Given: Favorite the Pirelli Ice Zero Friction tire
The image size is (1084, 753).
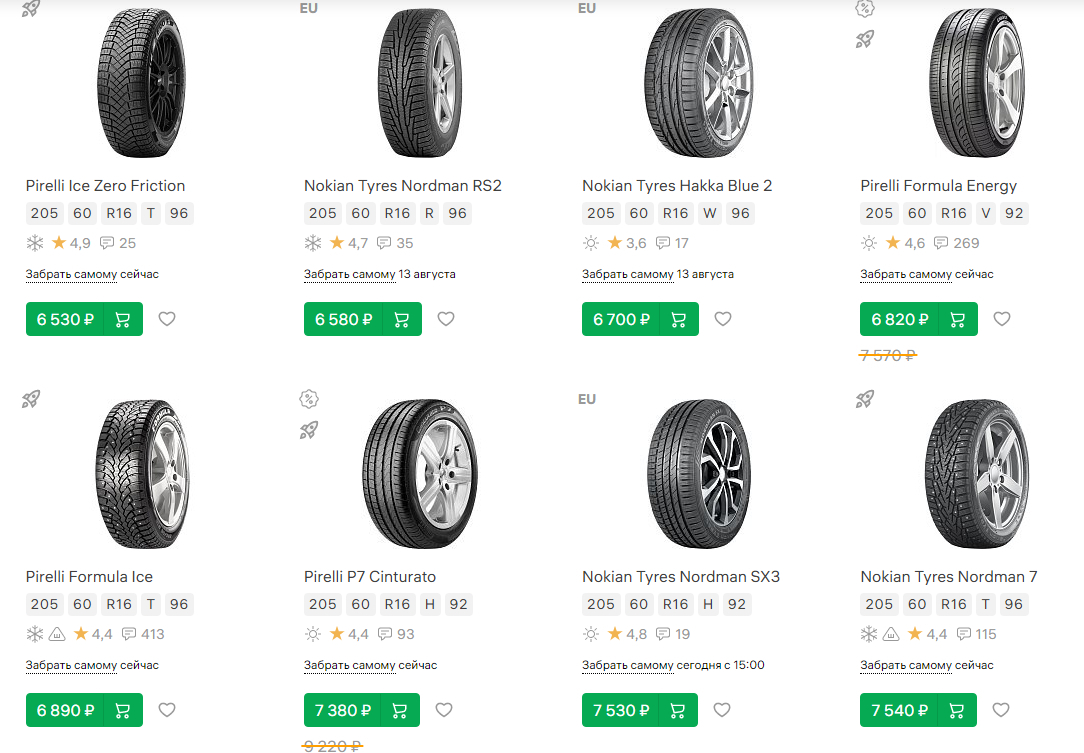Looking at the screenshot, I should pyautogui.click(x=167, y=319).
